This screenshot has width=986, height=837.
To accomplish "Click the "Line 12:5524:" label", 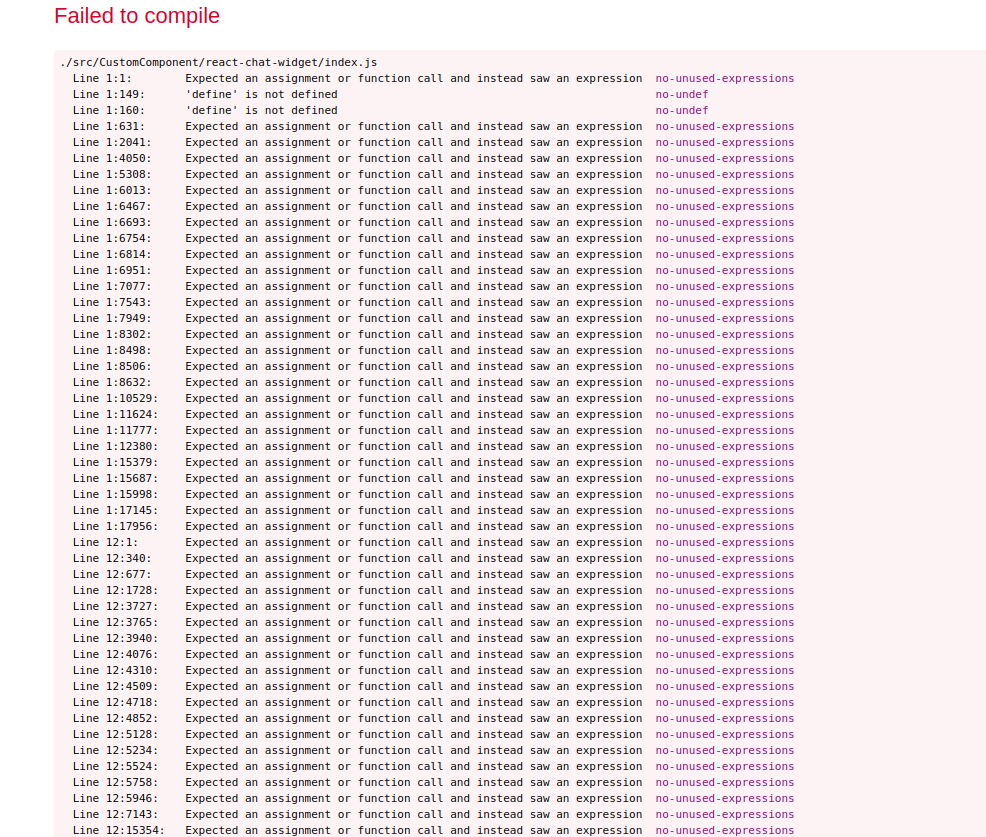I will [x=116, y=767].
